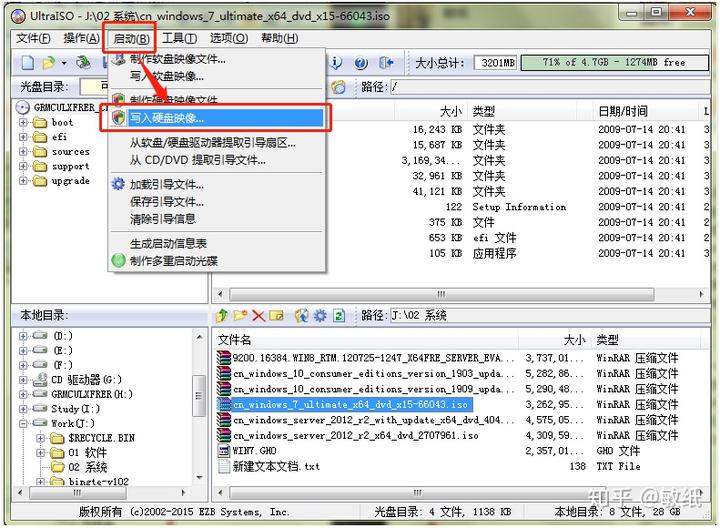Collapse the Work(J:) drive node
This screenshot has height=528, width=720.
pos(23,423)
